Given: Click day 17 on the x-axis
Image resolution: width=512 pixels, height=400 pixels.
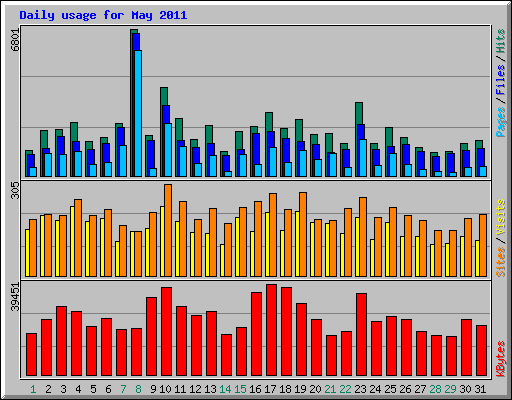Looking at the screenshot, I should pos(270,389).
